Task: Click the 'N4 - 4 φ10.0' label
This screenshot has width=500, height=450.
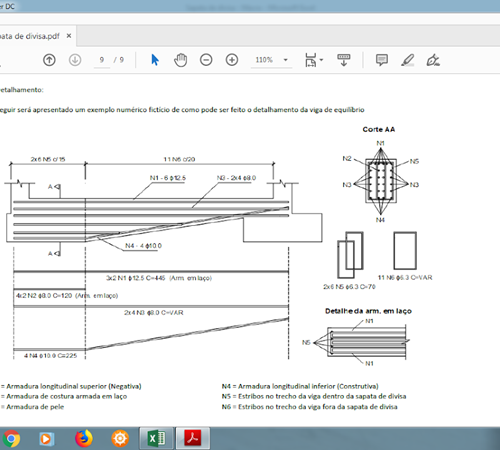Action: [143, 246]
